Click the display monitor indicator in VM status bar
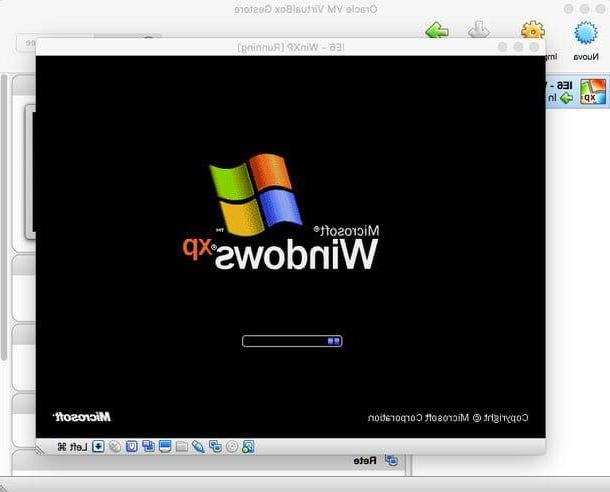 (165, 446)
